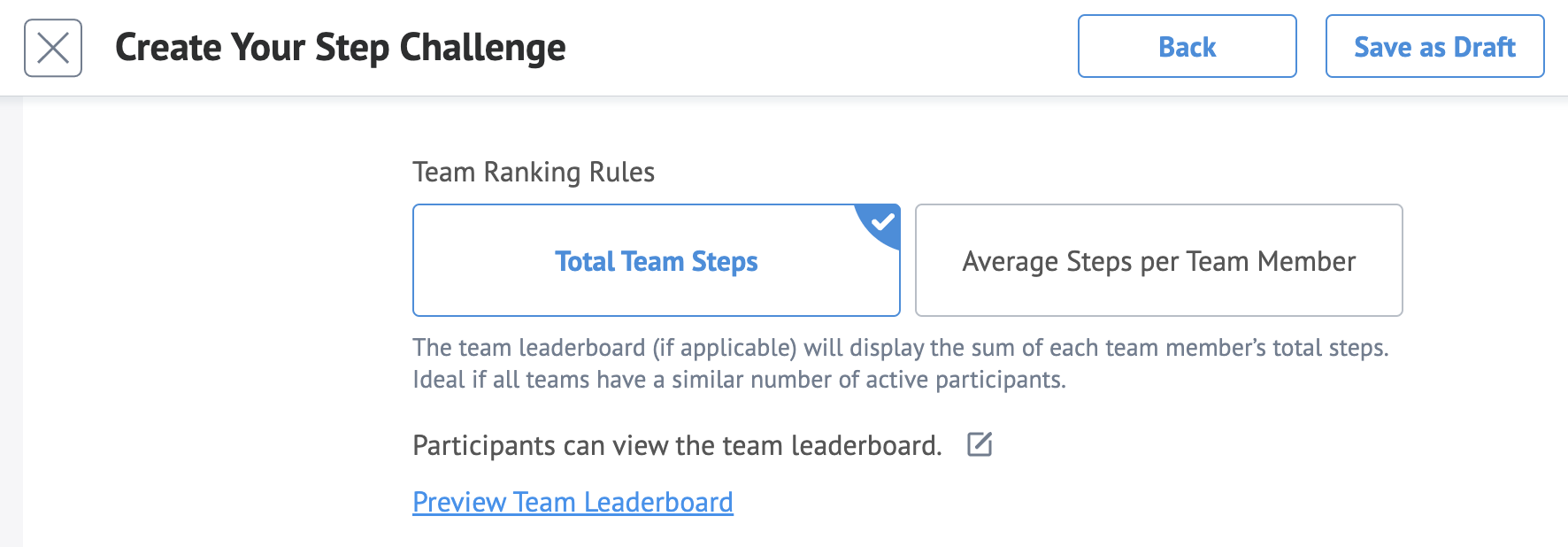Open the Preview Team Leaderboard link
Image resolution: width=1568 pixels, height=547 pixels.
(573, 502)
